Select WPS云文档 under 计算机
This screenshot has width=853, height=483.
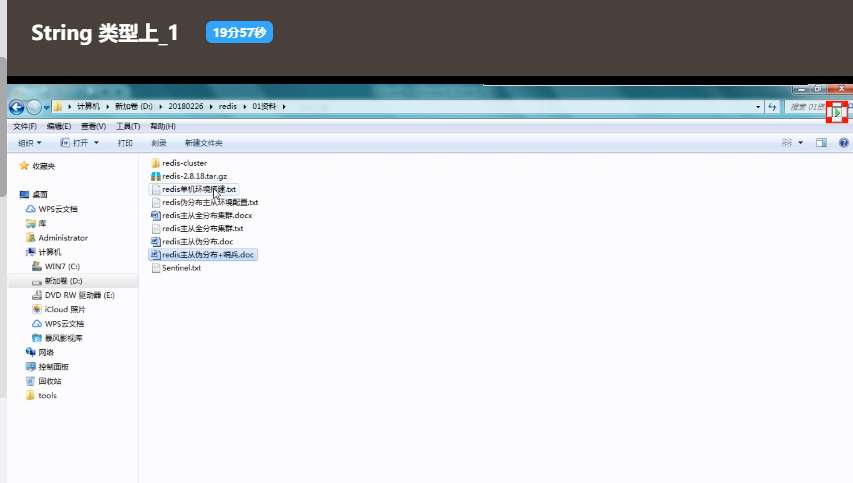click(x=64, y=324)
